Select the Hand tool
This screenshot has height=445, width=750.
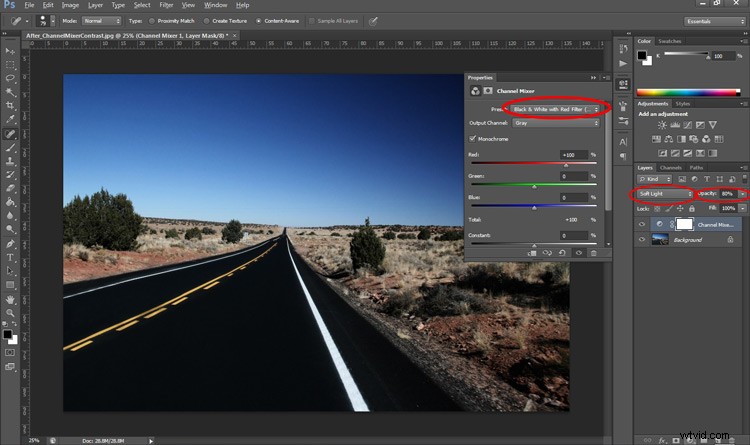pos(10,300)
